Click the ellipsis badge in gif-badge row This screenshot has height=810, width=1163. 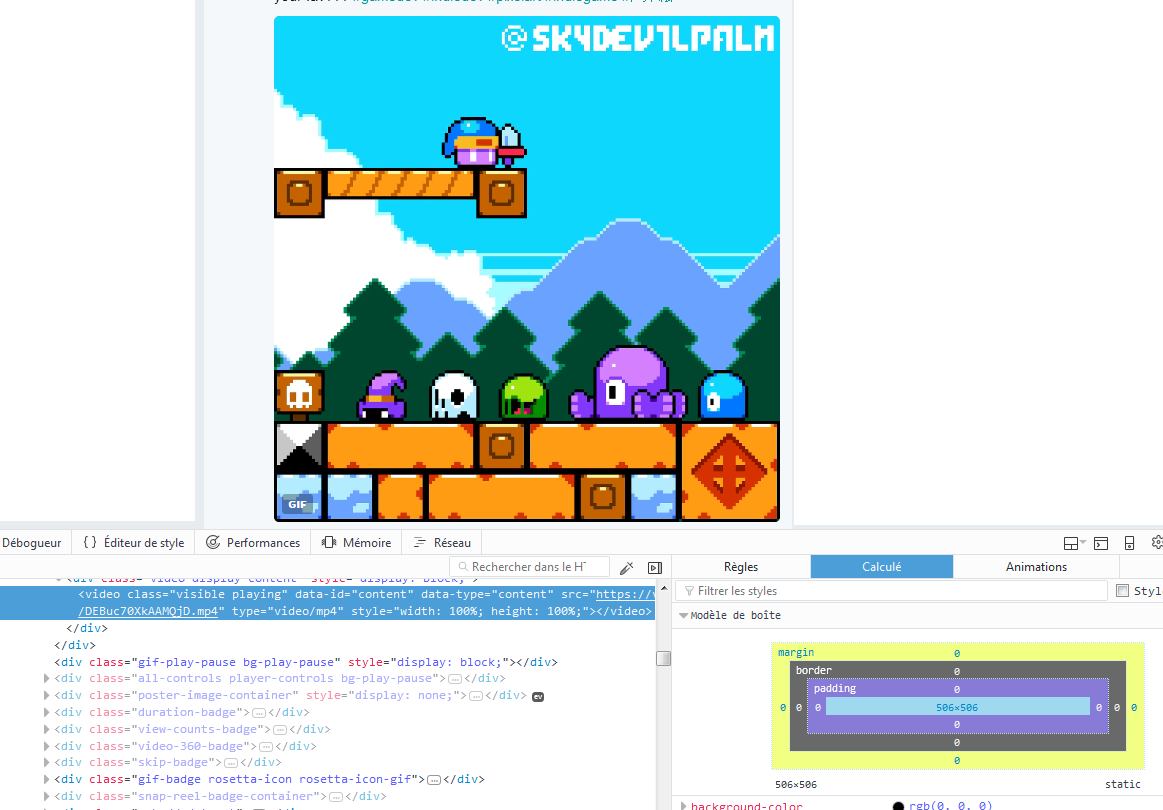coord(434,780)
